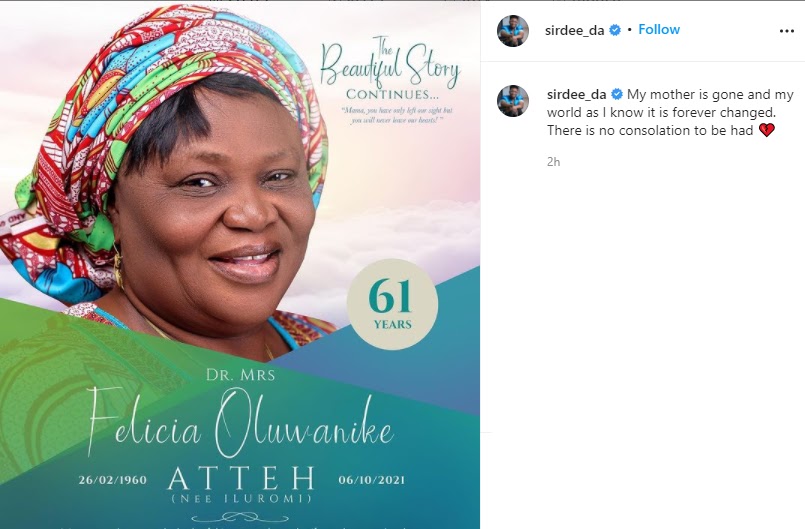Viewport: 805px width, 529px height.
Task: Click the verified badge beside the caption username
Action: tap(617, 95)
